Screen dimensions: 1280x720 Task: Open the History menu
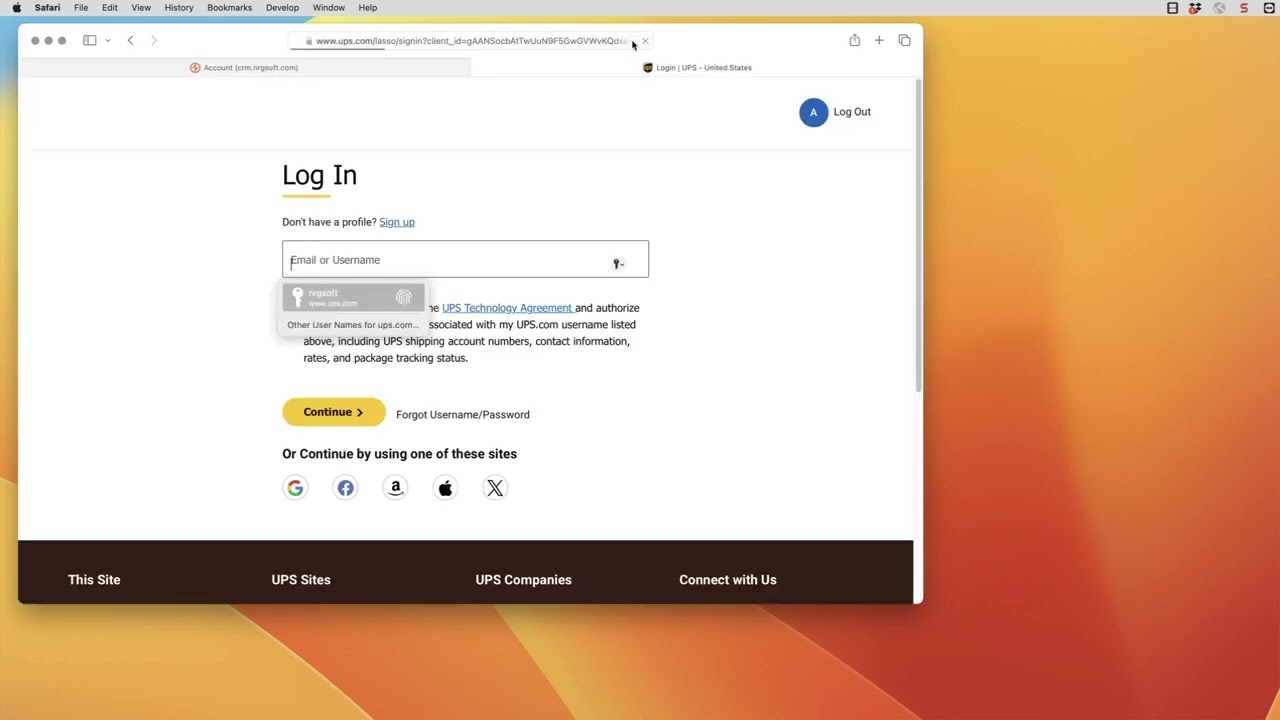click(x=179, y=8)
